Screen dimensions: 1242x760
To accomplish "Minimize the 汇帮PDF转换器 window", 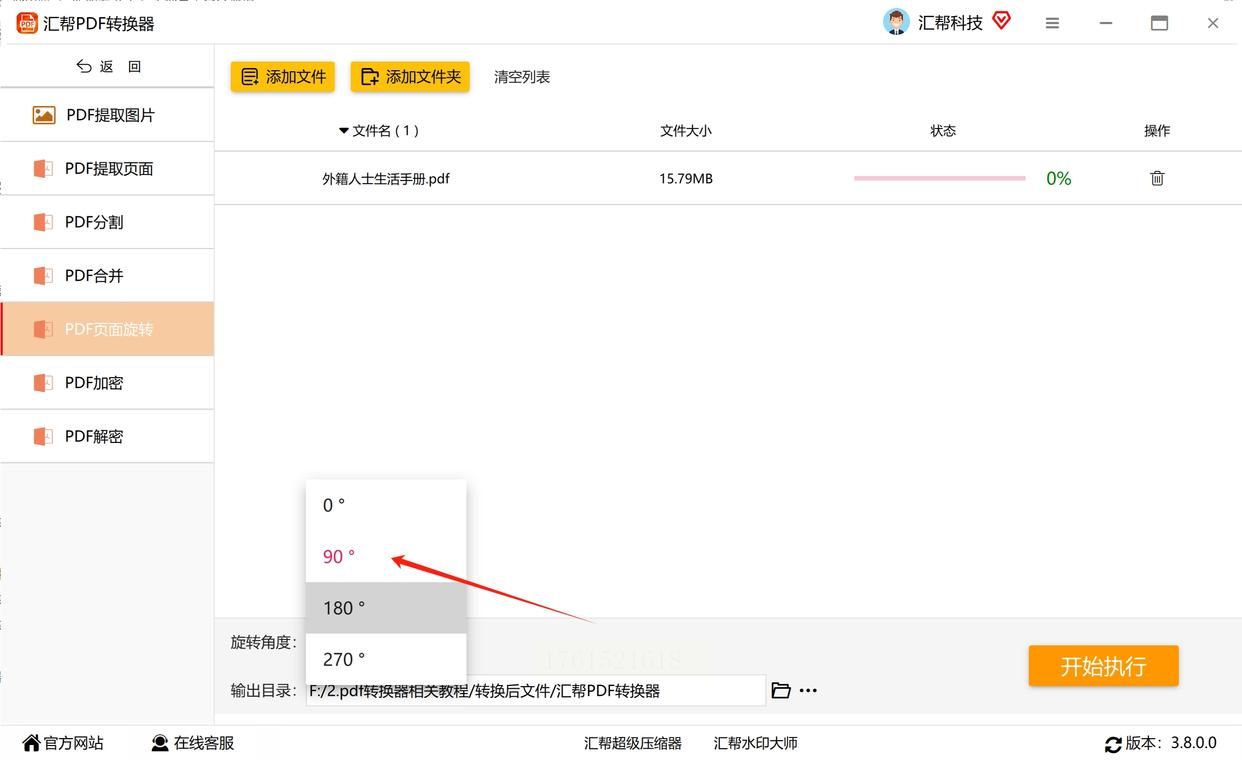I will pos(1105,23).
